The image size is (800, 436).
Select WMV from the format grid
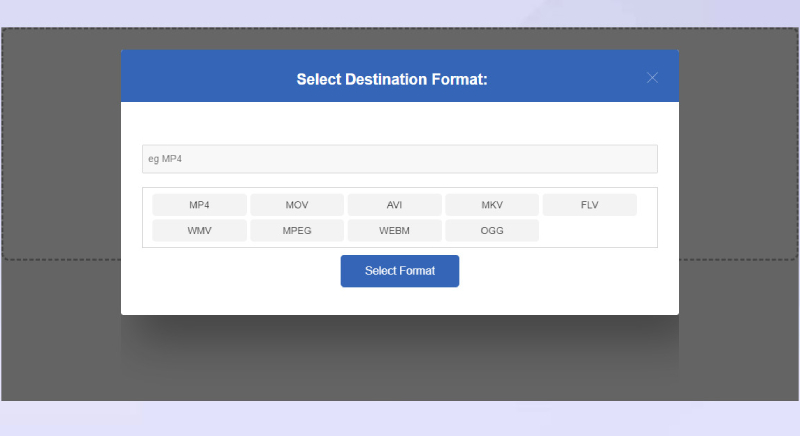(x=199, y=231)
